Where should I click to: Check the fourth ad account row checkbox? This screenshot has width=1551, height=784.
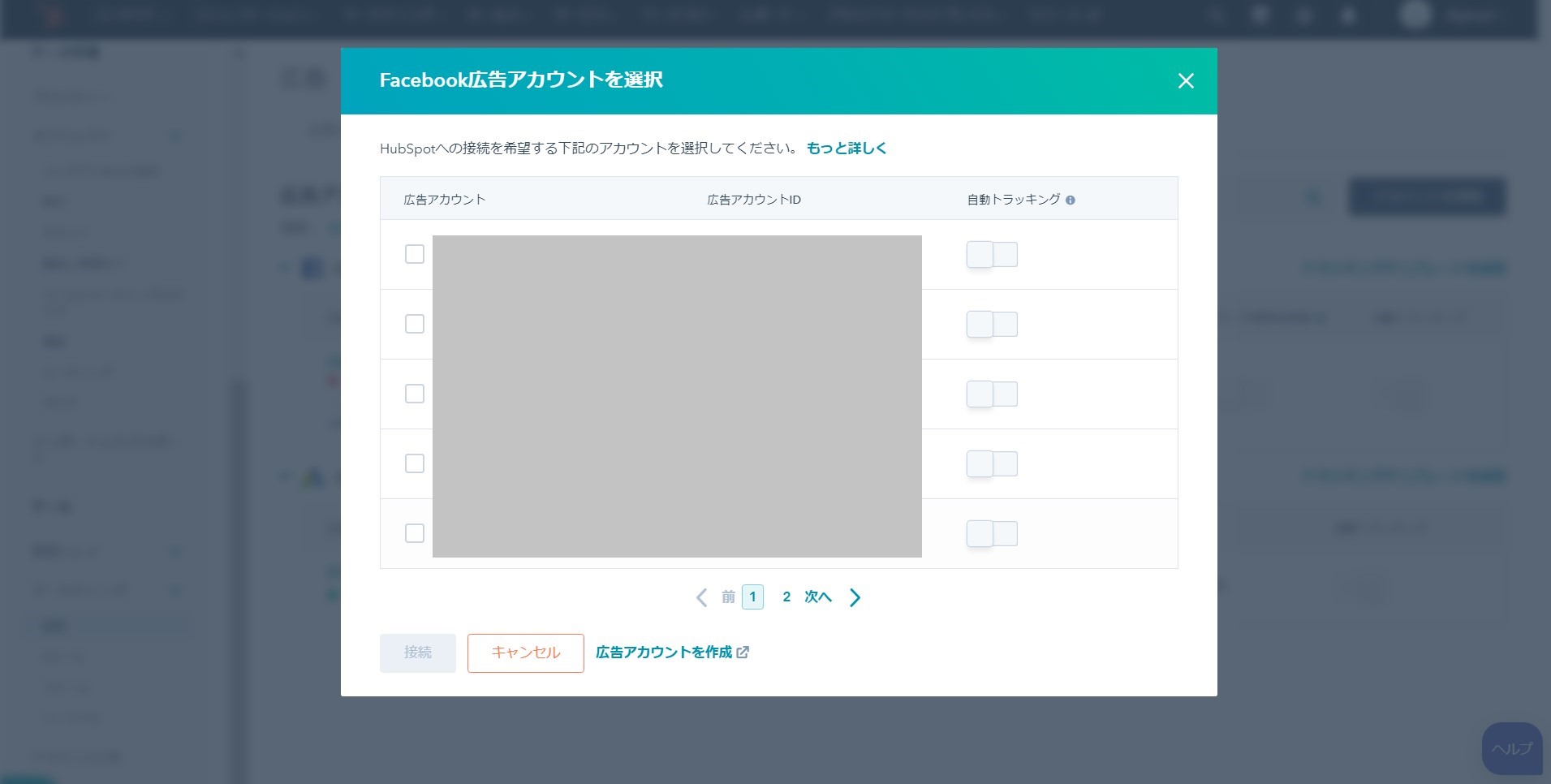(x=415, y=463)
